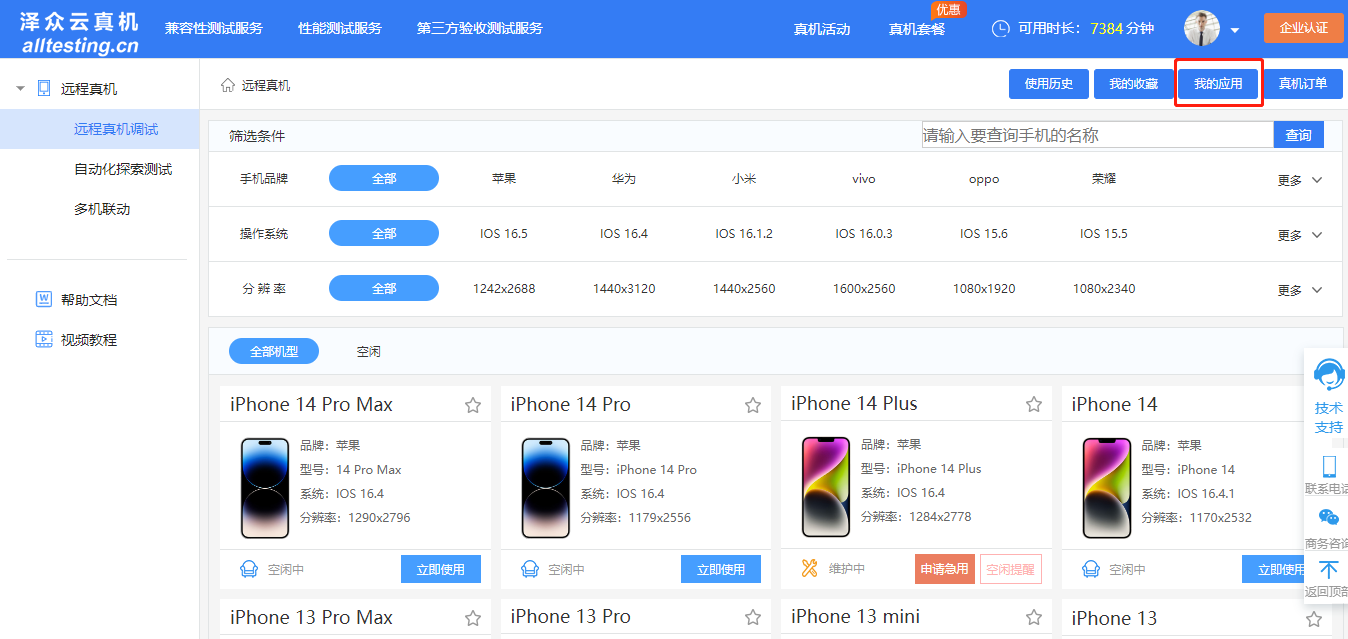Open 性能测试服务 menu
Screen dimensions: 1348x639
[340, 28]
